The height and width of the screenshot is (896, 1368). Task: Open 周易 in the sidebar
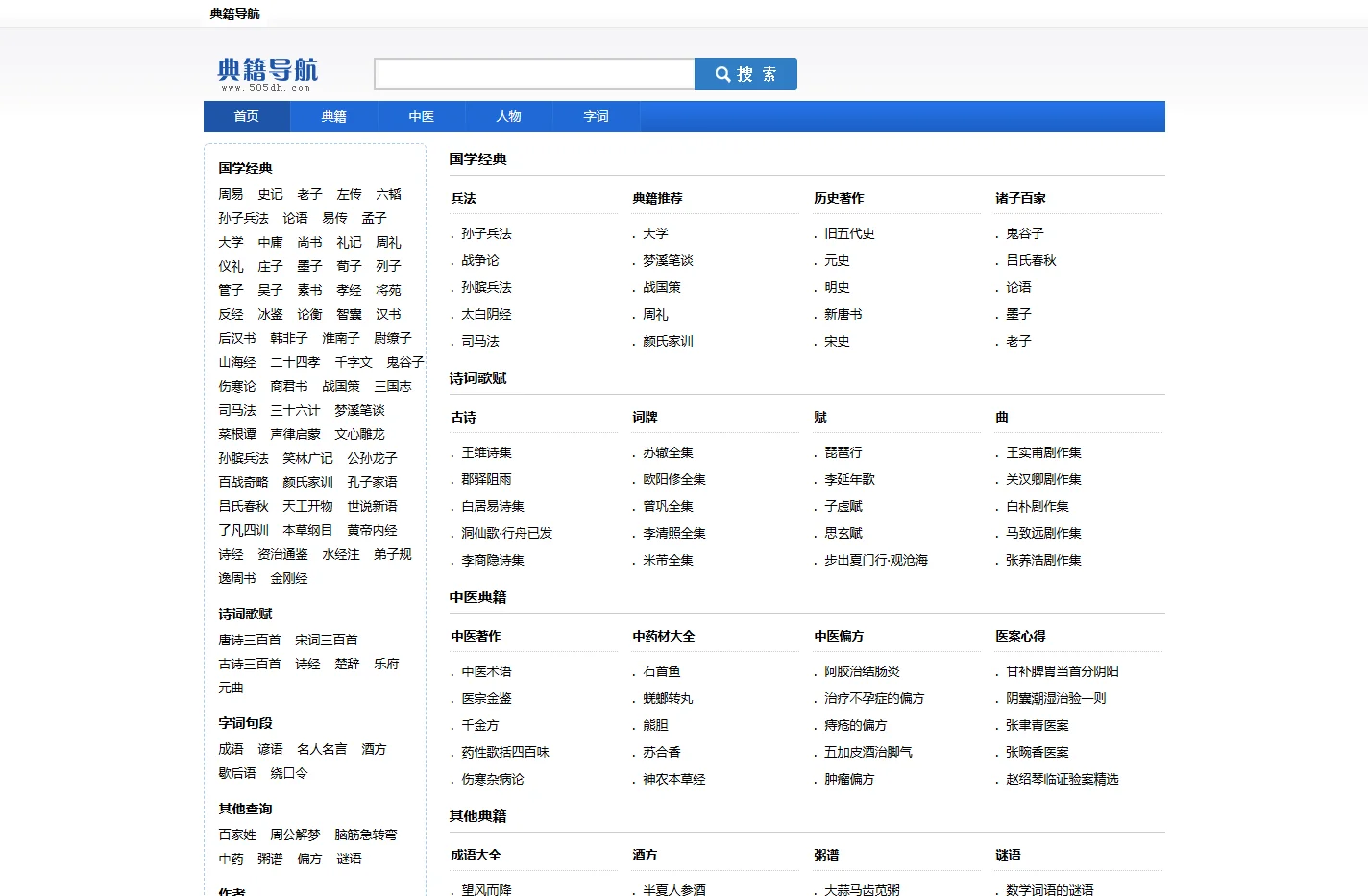231,194
